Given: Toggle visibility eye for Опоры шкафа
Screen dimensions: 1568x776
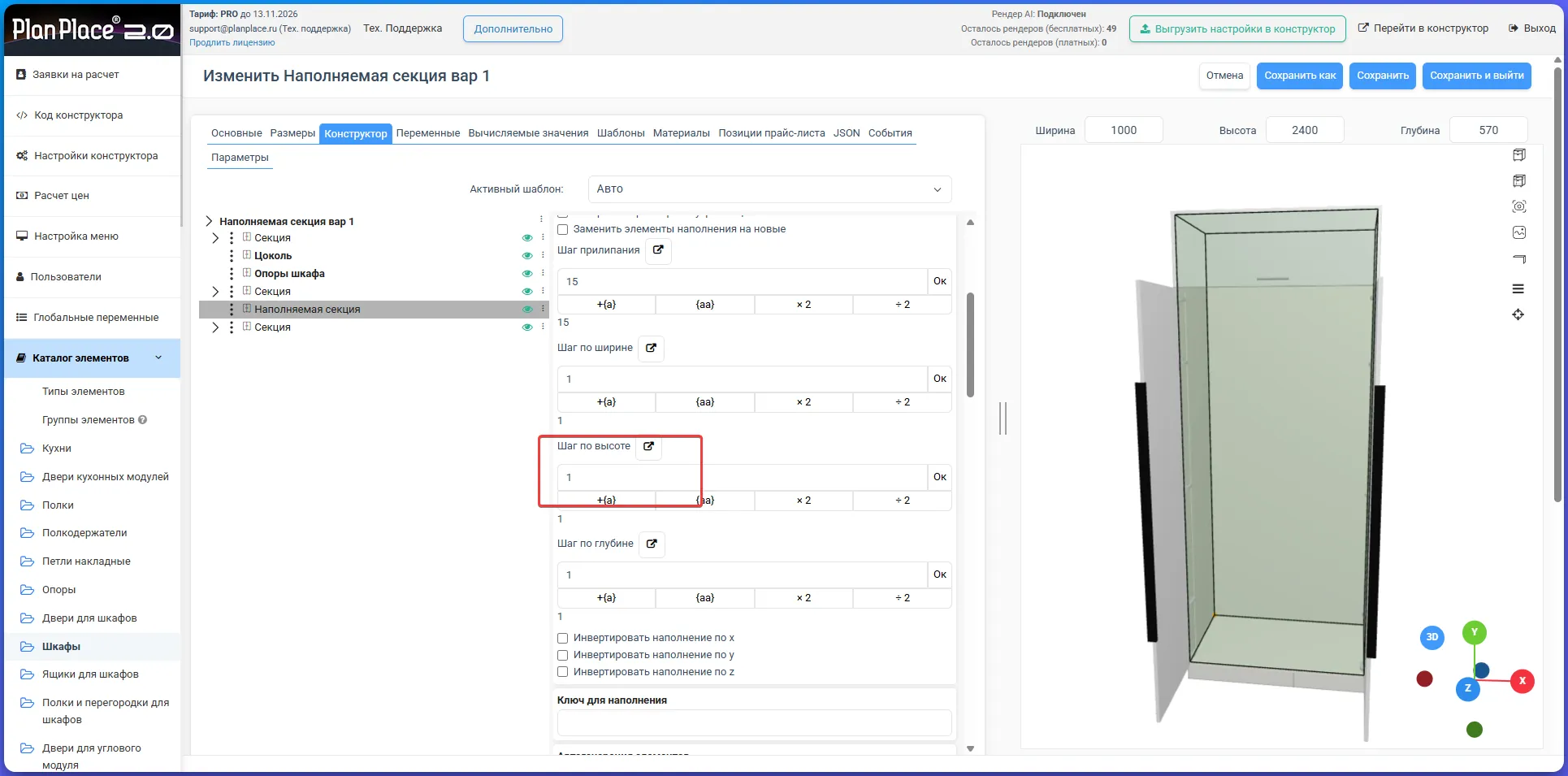Looking at the screenshot, I should 527,274.
